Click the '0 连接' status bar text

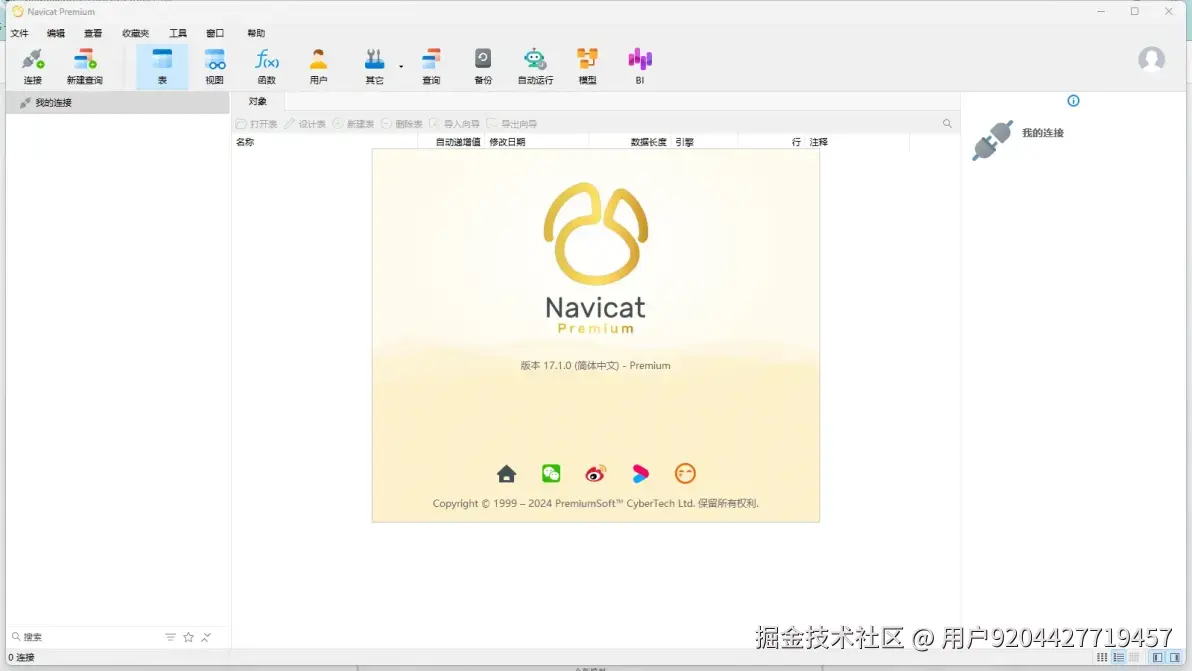pos(21,658)
